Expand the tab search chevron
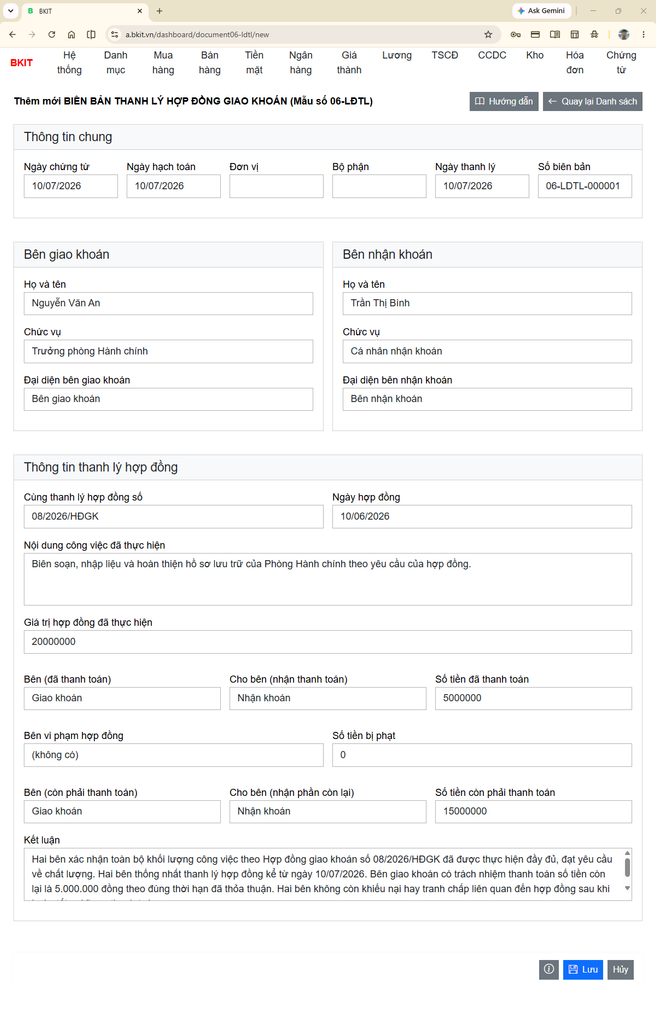The width and height of the screenshot is (656, 1024). [x=10, y=11]
